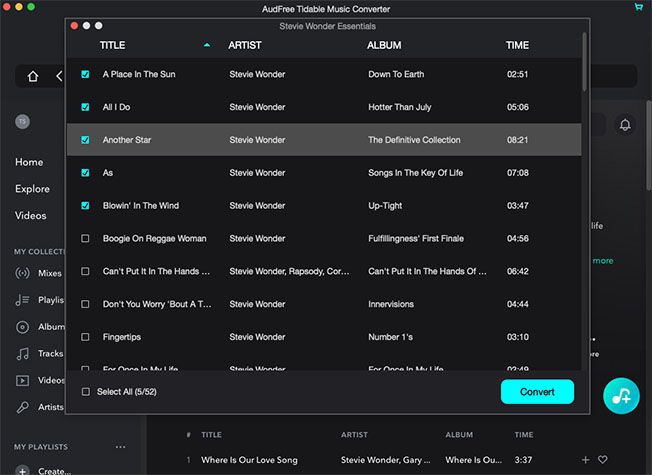Click the add music floating button
The width and height of the screenshot is (652, 475).
click(x=621, y=396)
